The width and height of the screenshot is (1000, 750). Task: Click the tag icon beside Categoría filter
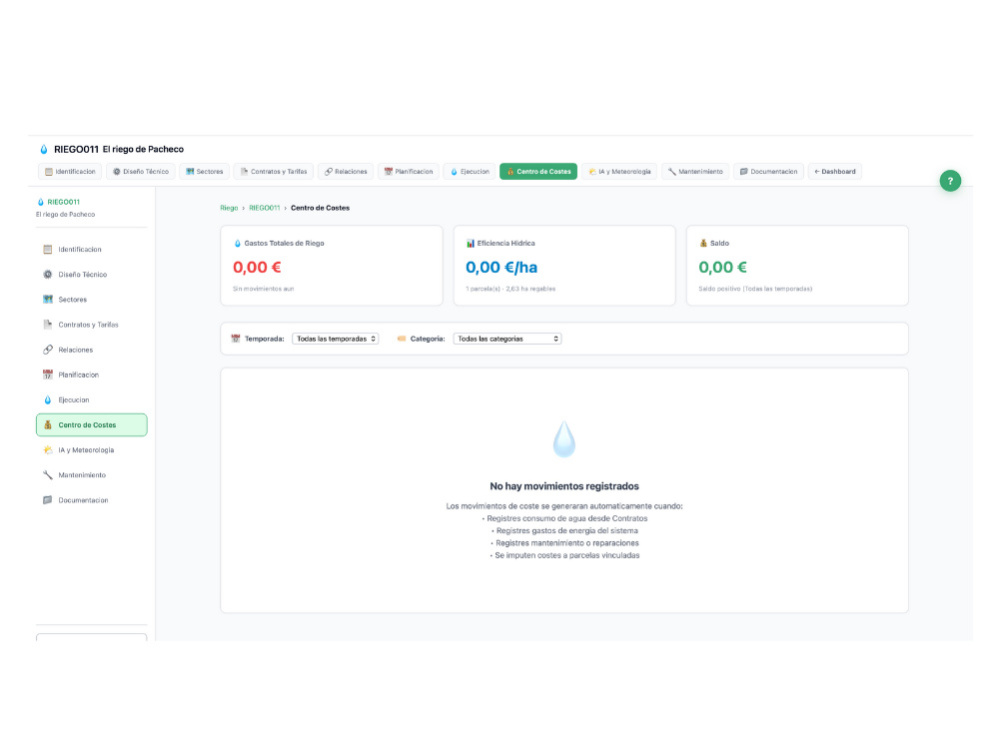401,339
